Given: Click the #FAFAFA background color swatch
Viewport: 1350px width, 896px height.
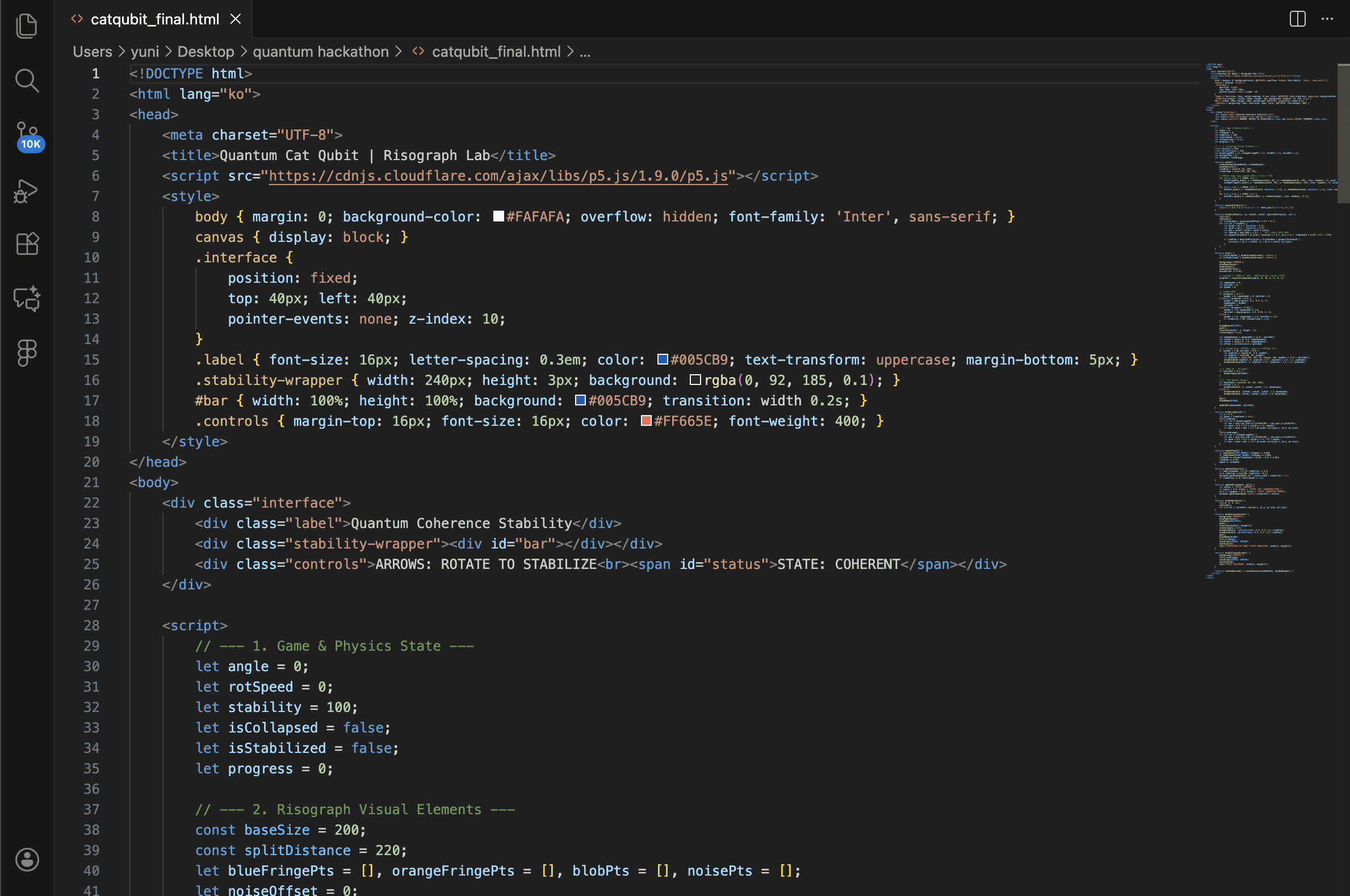Looking at the screenshot, I should point(498,216).
